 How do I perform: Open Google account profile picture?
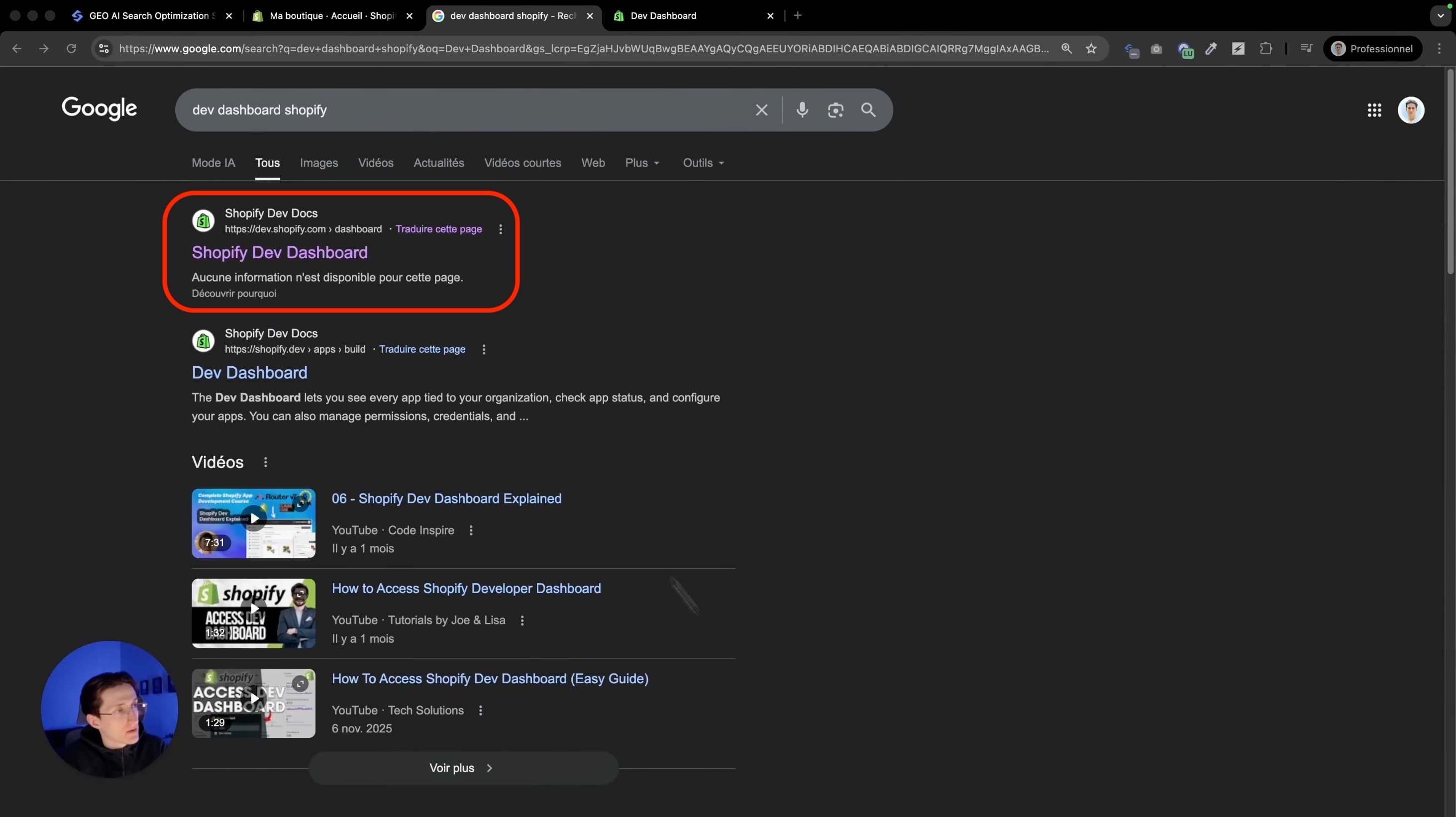coord(1411,110)
